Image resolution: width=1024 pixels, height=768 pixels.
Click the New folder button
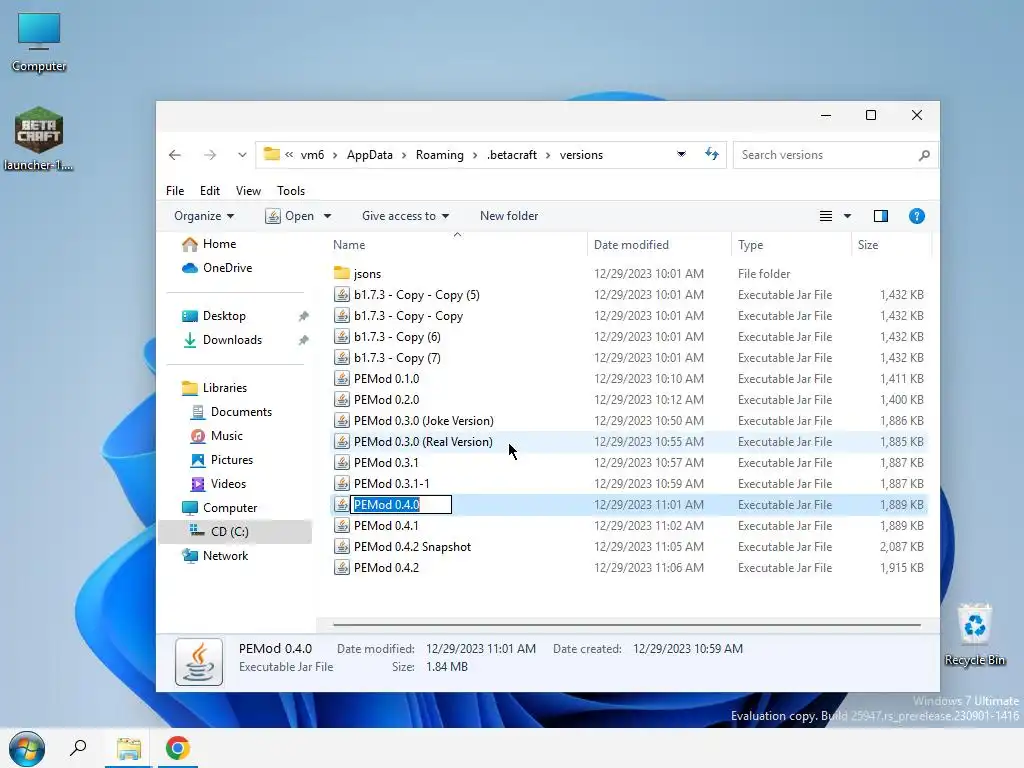coord(509,216)
